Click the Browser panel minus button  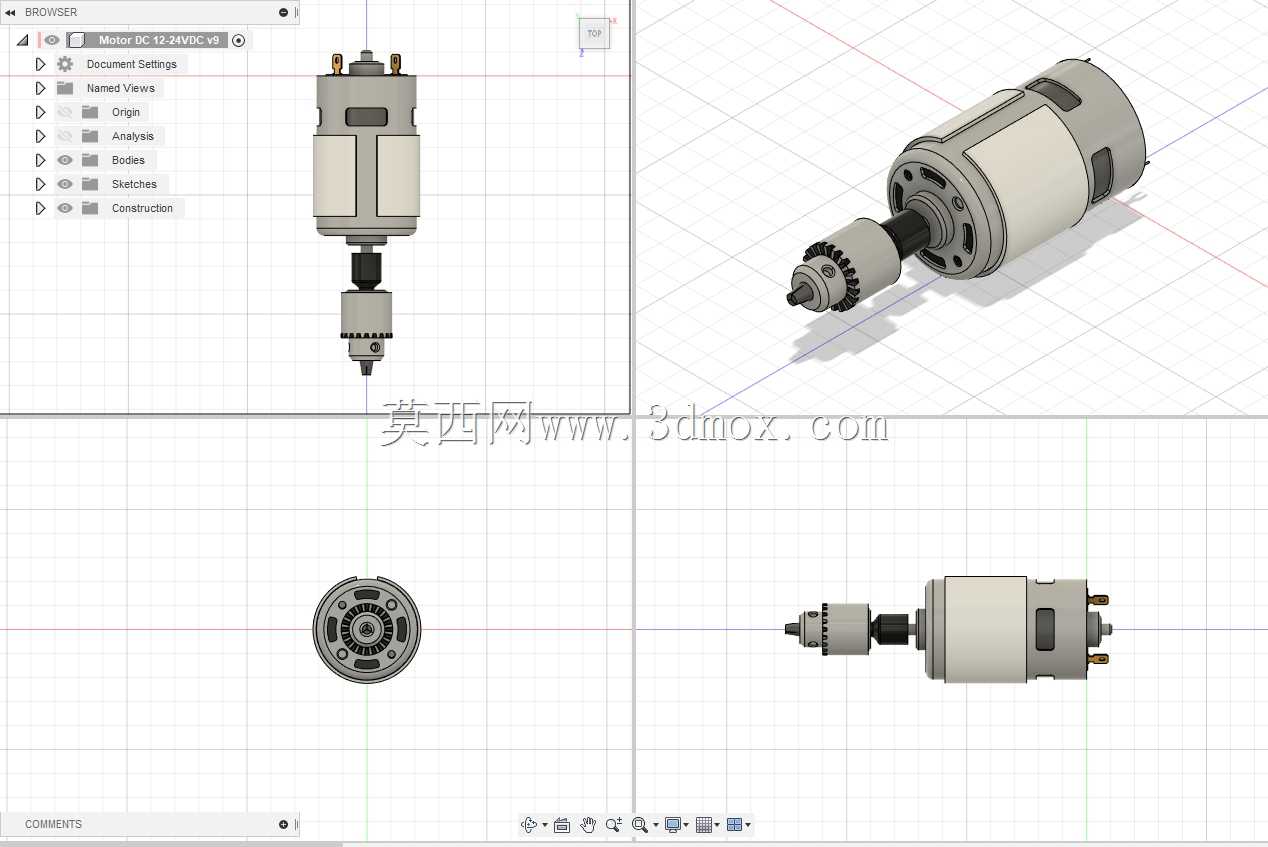coord(284,12)
